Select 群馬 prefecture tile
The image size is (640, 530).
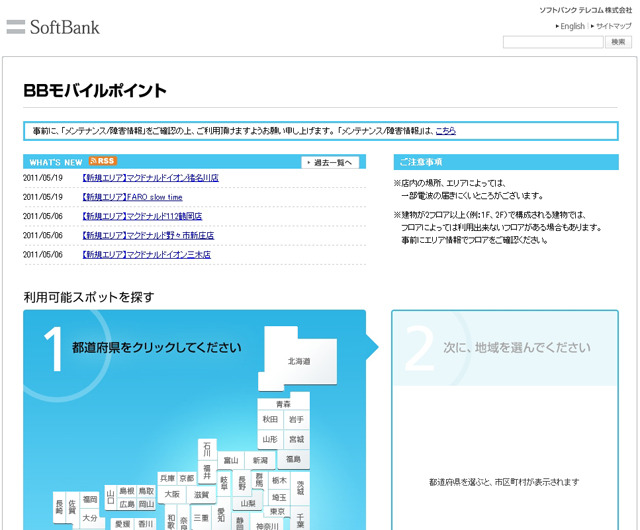pos(259,480)
